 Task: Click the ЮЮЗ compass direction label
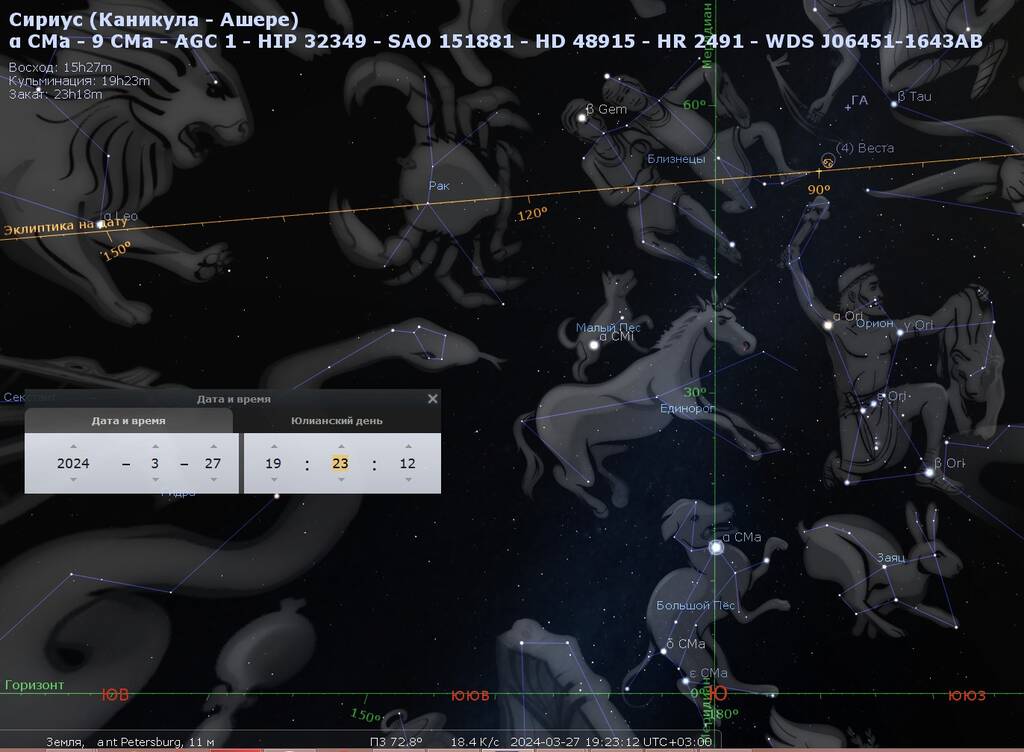point(967,696)
